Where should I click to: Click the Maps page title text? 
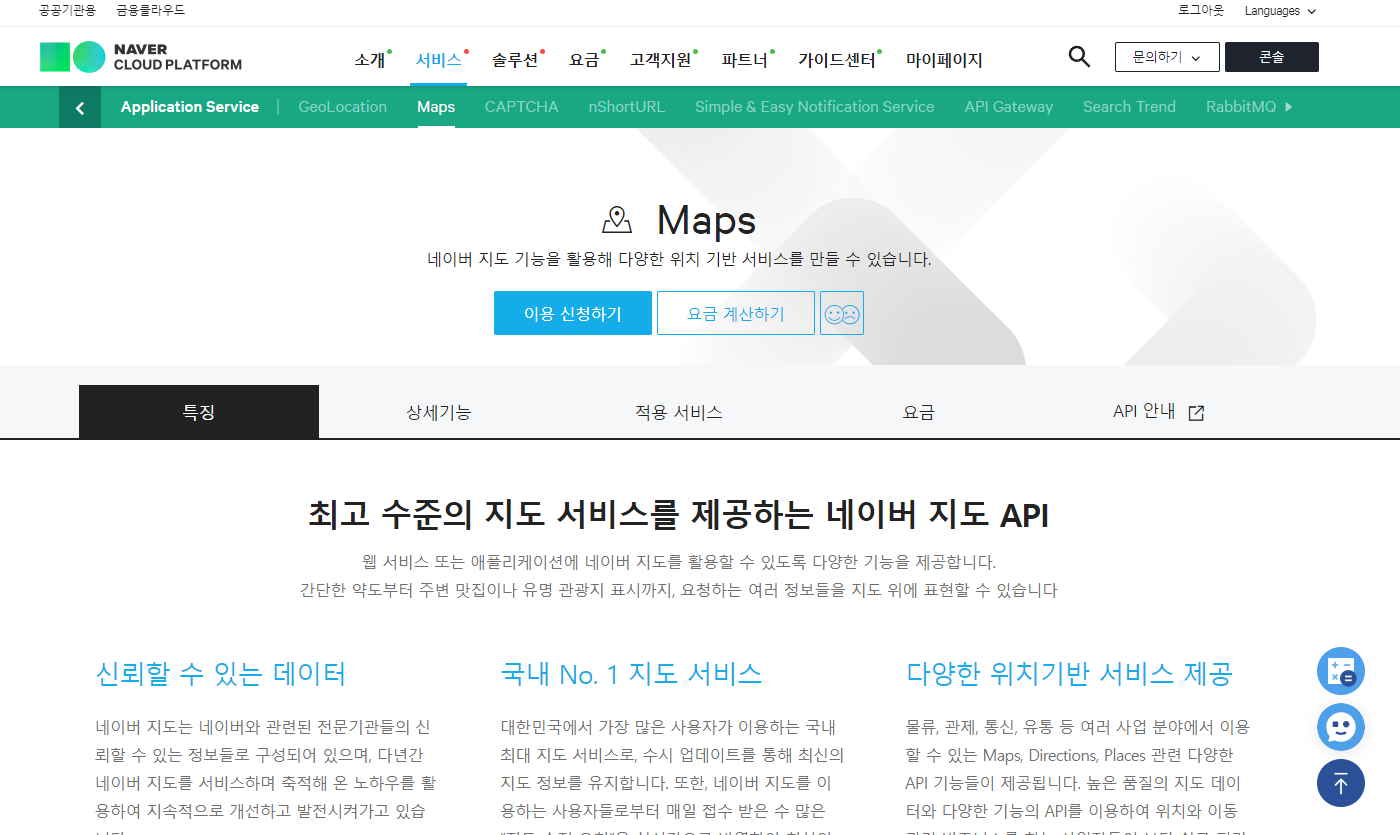point(706,220)
